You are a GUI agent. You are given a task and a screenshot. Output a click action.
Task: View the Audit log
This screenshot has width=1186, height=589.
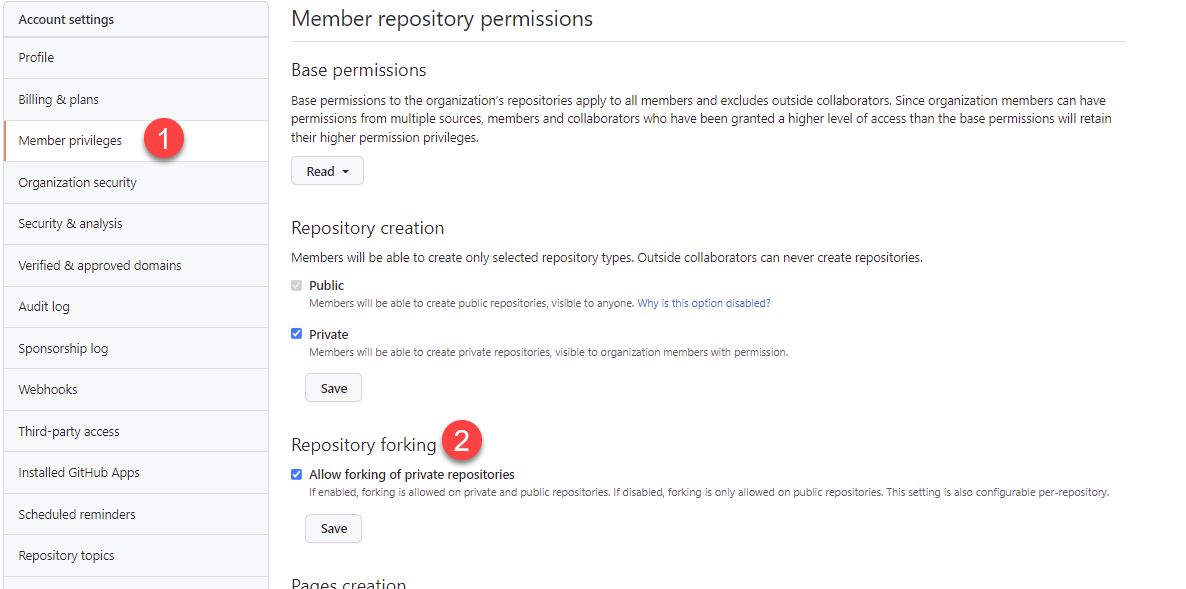(44, 307)
